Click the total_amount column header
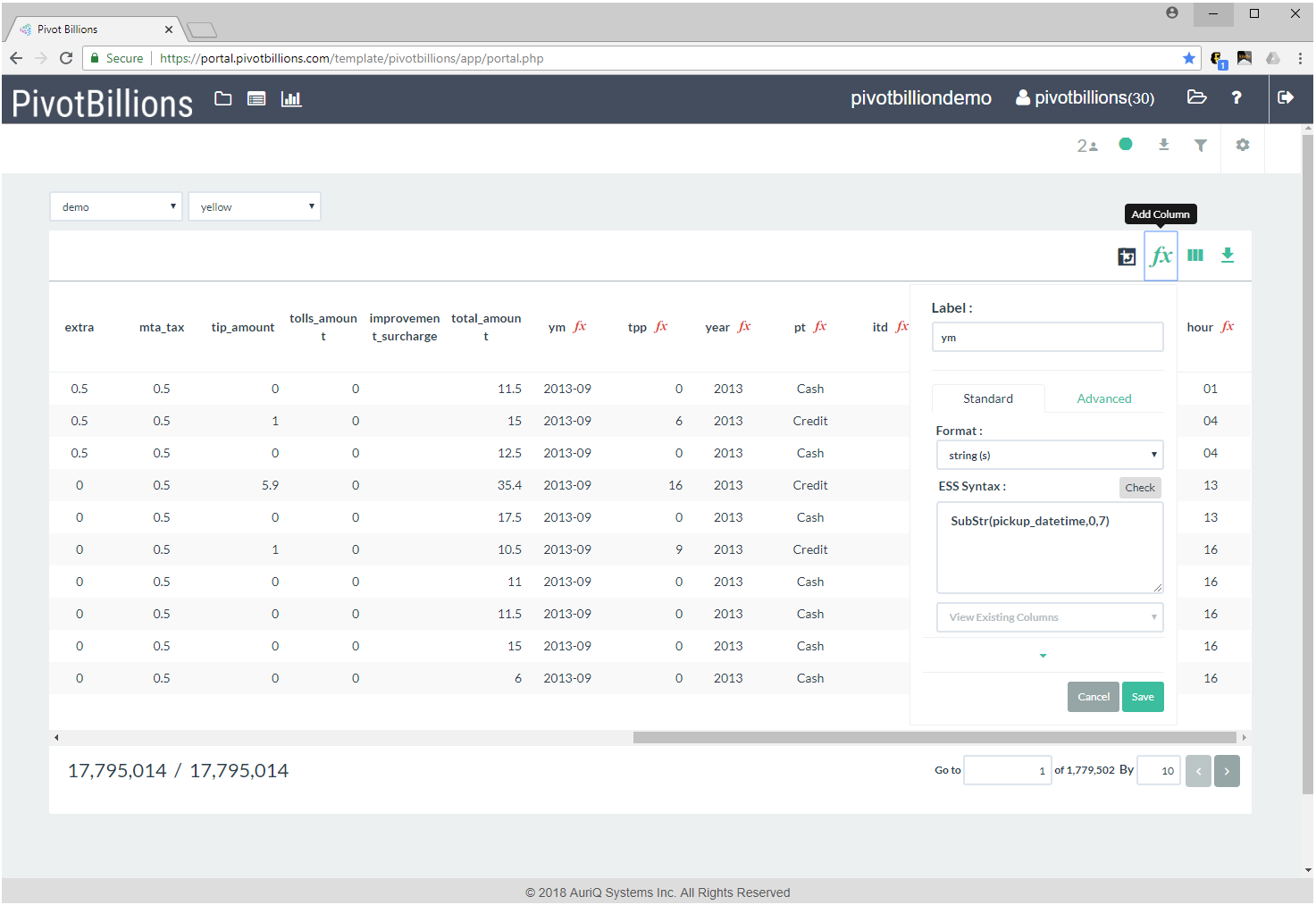The image size is (1316, 905). [486, 327]
